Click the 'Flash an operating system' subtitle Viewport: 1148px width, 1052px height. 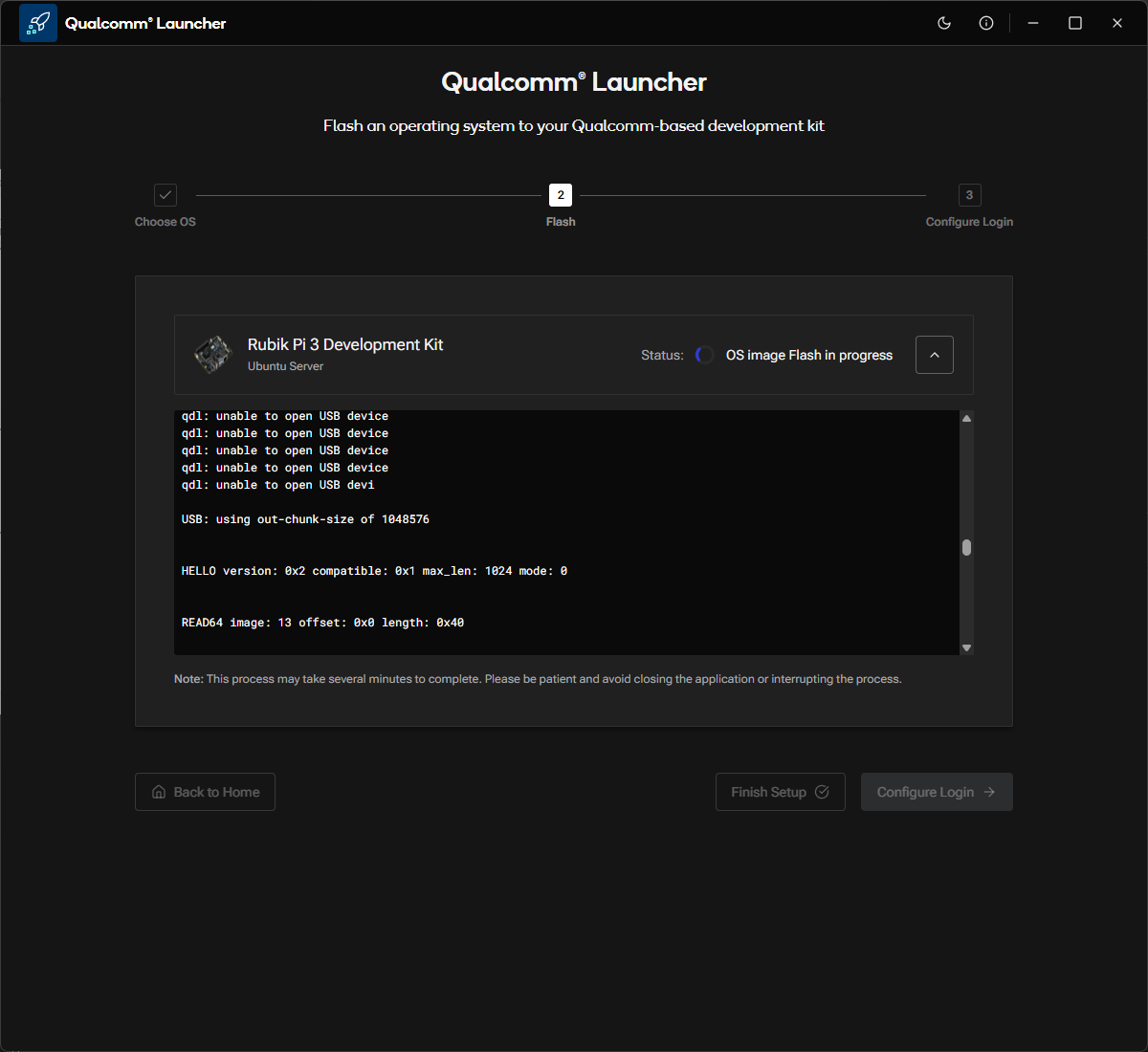(x=574, y=126)
